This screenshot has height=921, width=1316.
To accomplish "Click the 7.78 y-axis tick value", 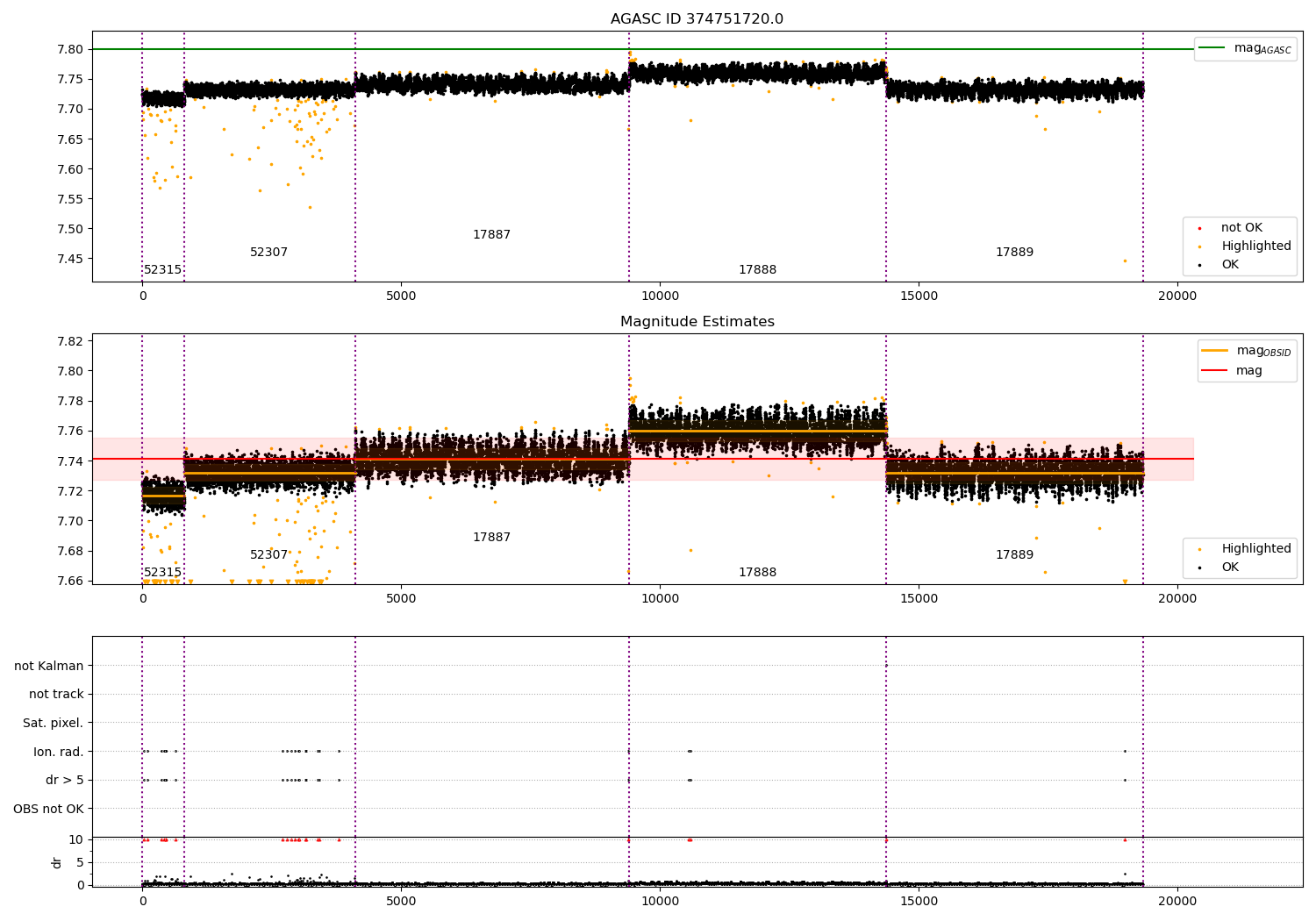I will tap(70, 401).
